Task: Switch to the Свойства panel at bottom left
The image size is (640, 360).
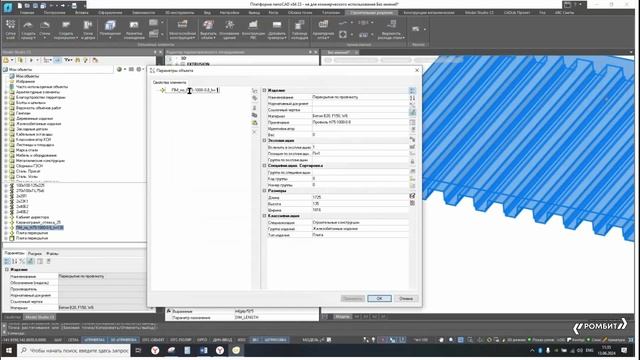Action: pos(12,317)
